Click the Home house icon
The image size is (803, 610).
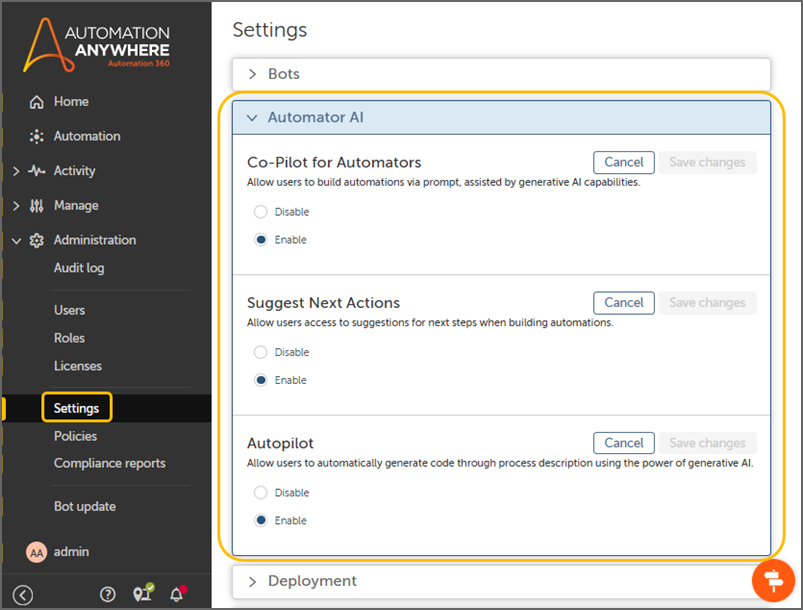click(x=36, y=102)
